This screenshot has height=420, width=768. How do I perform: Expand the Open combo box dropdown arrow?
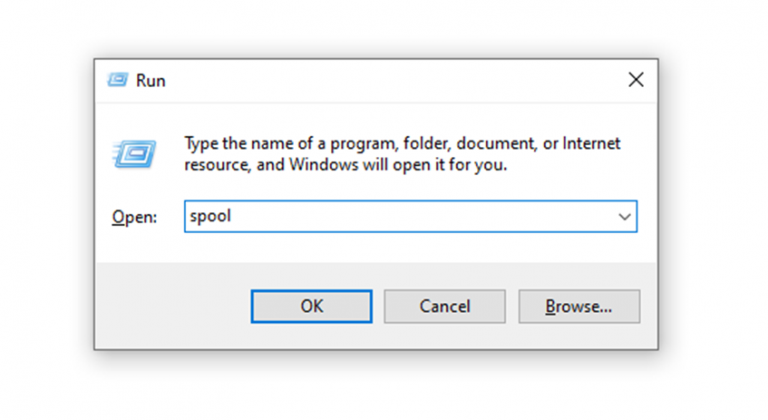pyautogui.click(x=625, y=216)
